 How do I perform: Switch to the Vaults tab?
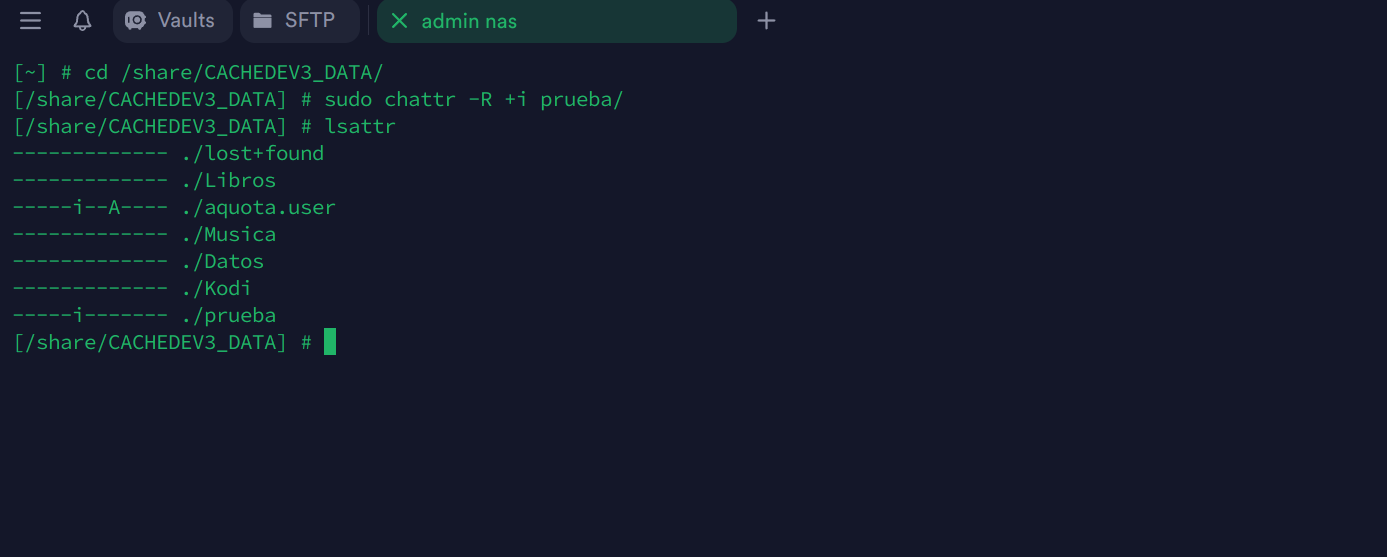pyautogui.click(x=185, y=21)
